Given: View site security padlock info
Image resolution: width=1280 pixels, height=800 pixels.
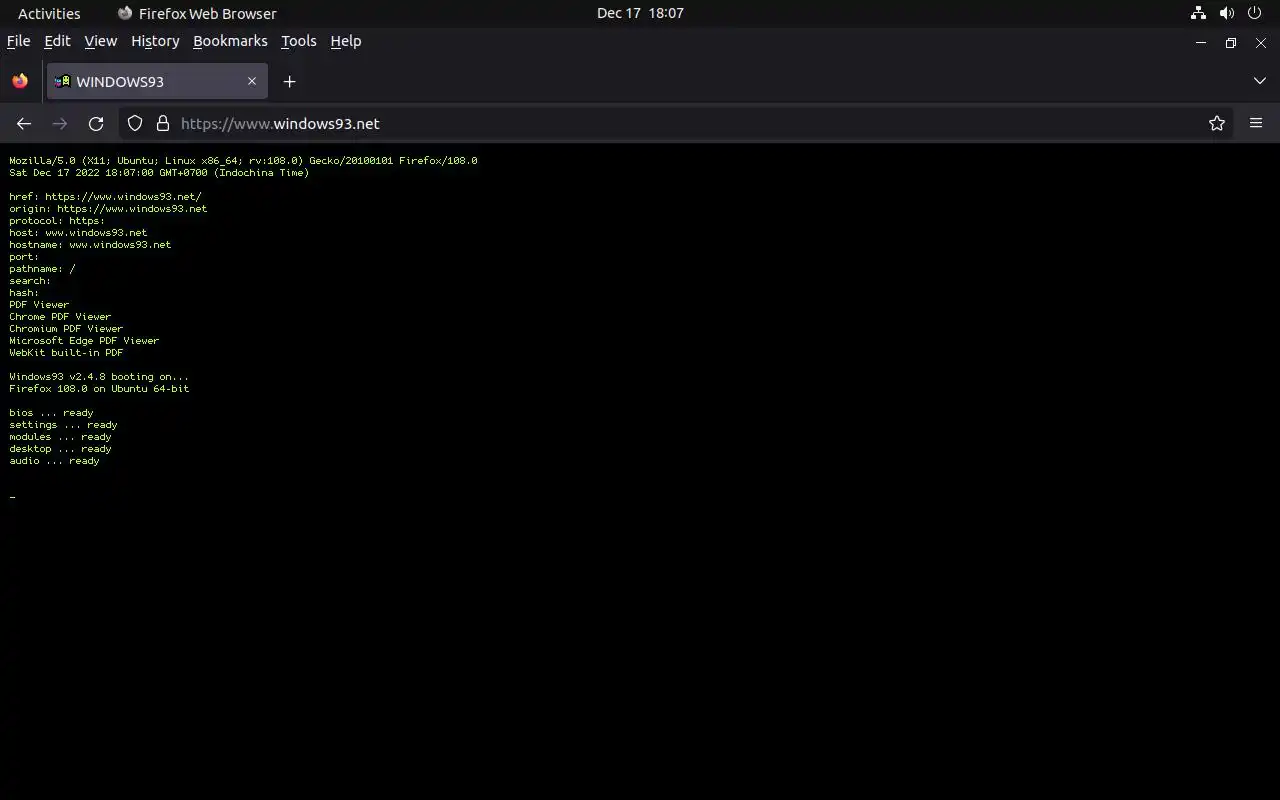Looking at the screenshot, I should click(x=163, y=124).
